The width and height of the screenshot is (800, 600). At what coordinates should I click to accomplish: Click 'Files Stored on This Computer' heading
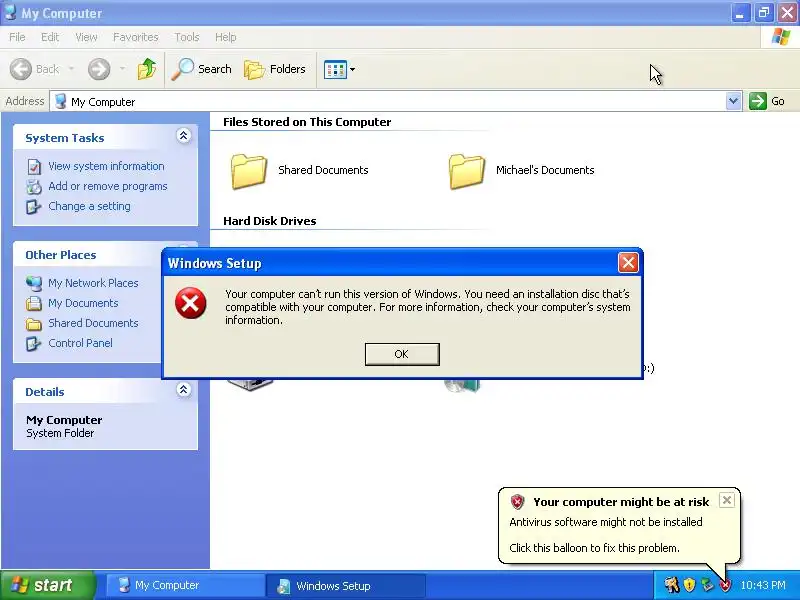tap(307, 122)
